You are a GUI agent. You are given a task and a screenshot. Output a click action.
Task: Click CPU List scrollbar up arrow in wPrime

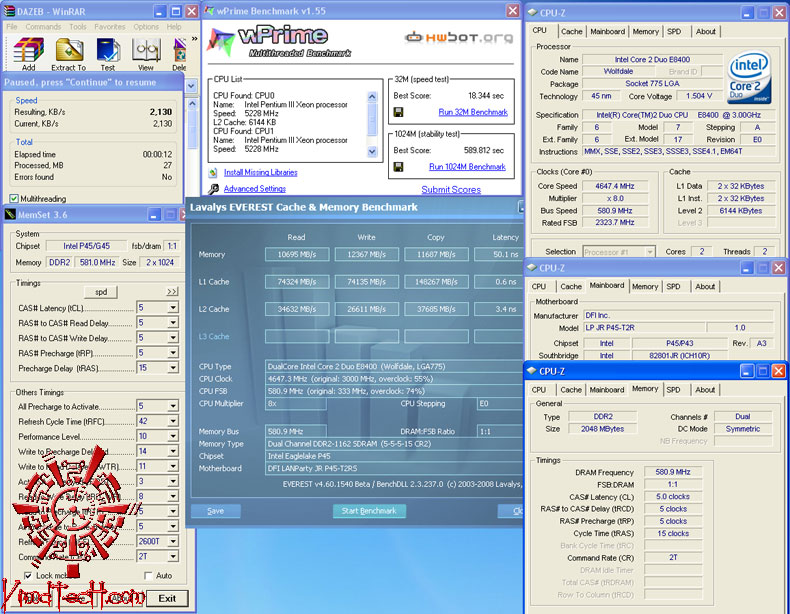coord(372,97)
